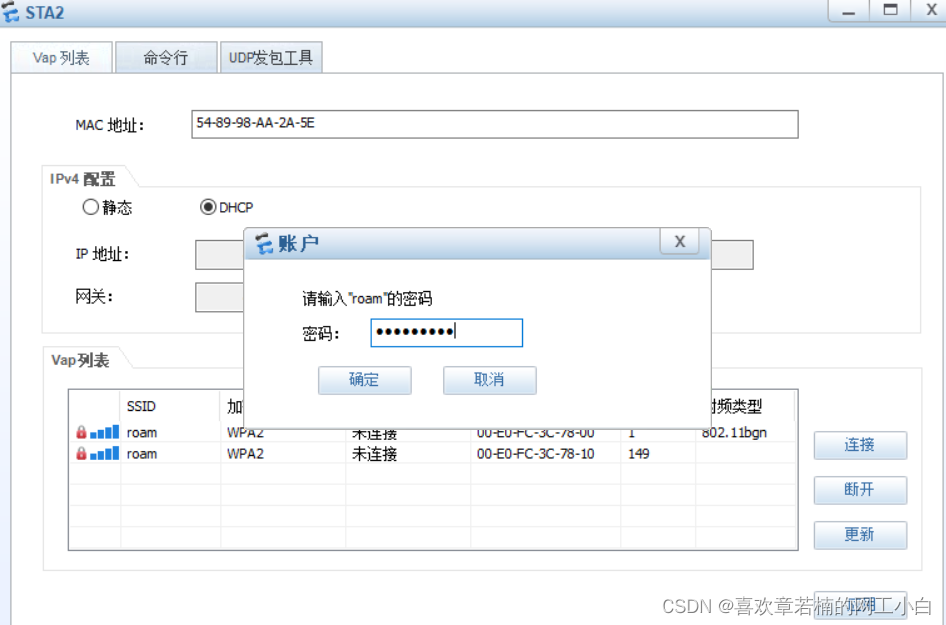Select the 静态 radio button
Image resolution: width=946 pixels, height=625 pixels.
91,207
